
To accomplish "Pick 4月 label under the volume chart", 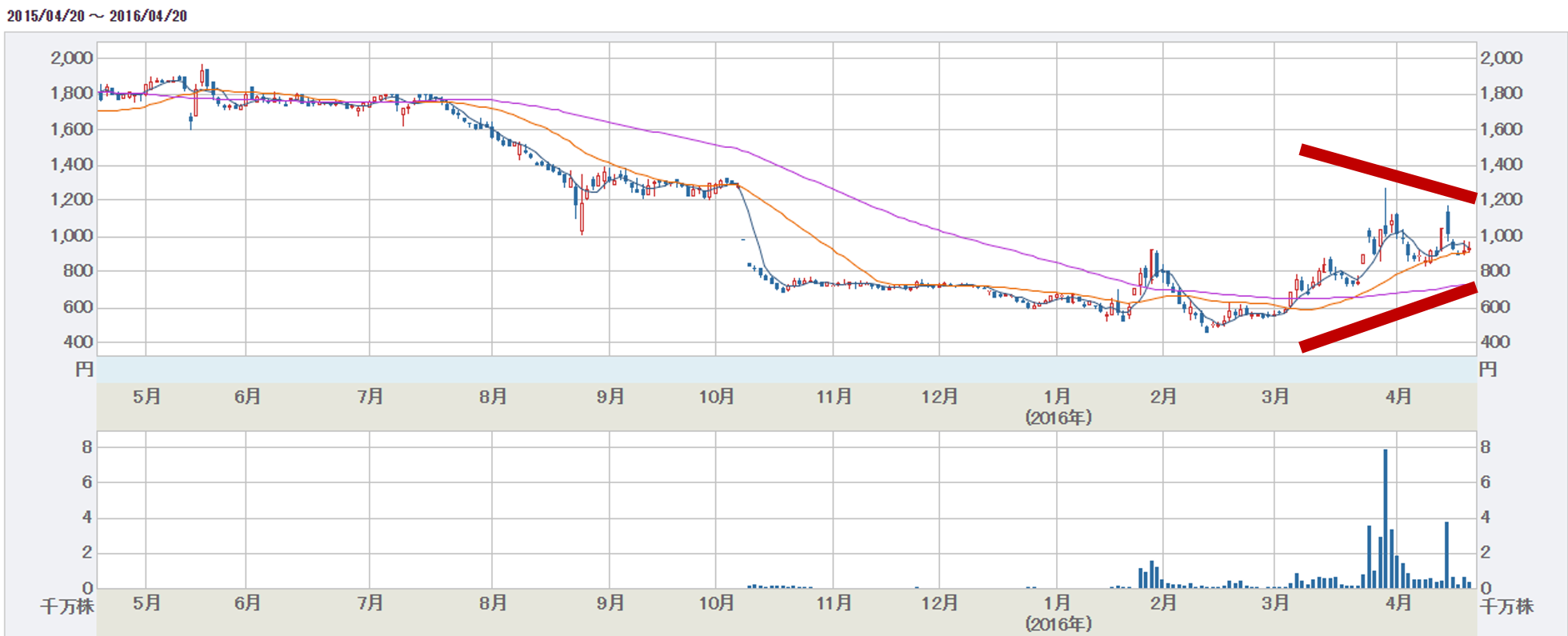I will [1398, 603].
